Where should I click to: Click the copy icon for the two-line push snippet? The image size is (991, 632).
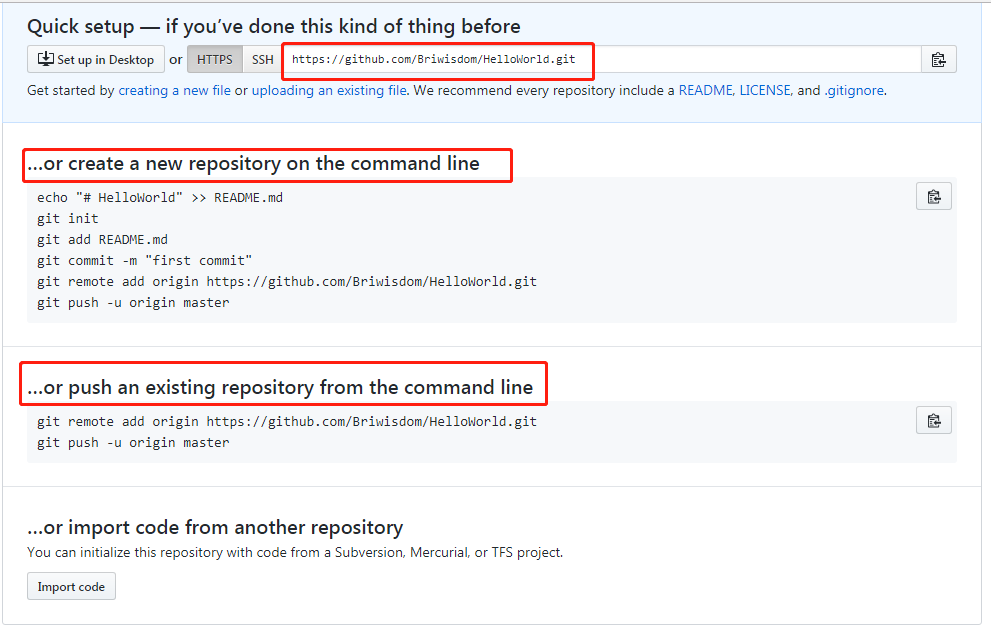coord(933,420)
